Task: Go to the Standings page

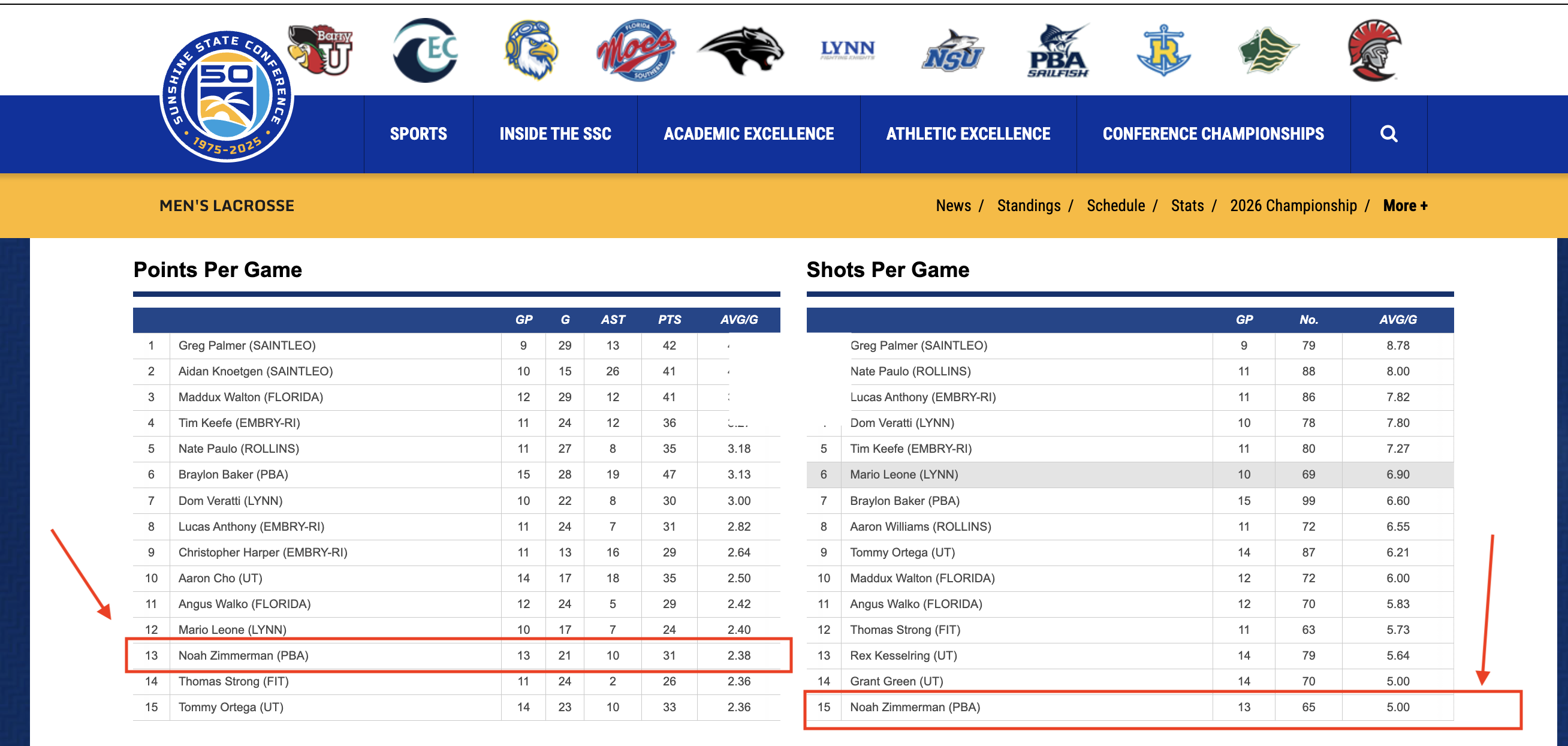Action: pos(1028,206)
